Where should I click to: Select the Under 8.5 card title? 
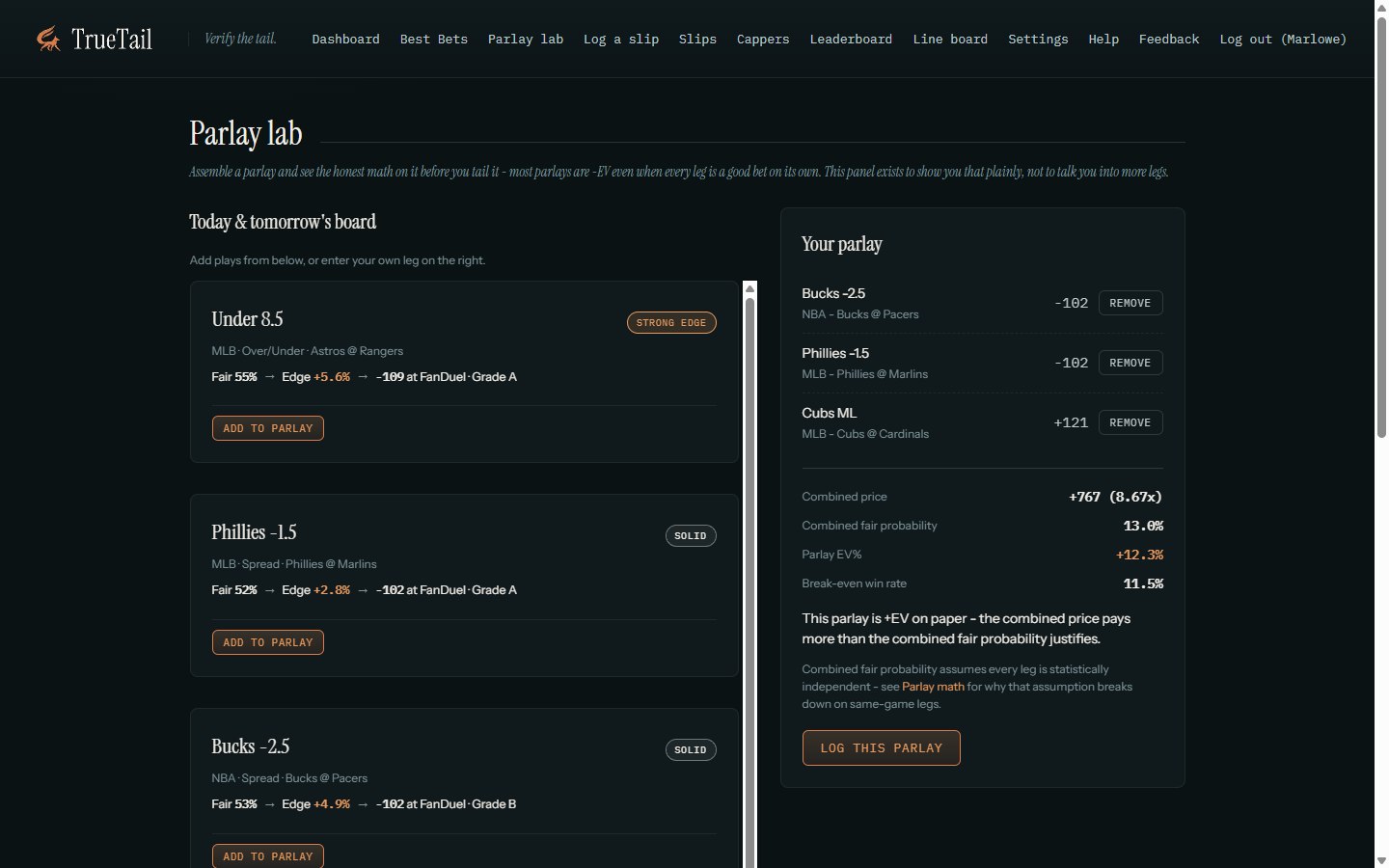(x=247, y=319)
